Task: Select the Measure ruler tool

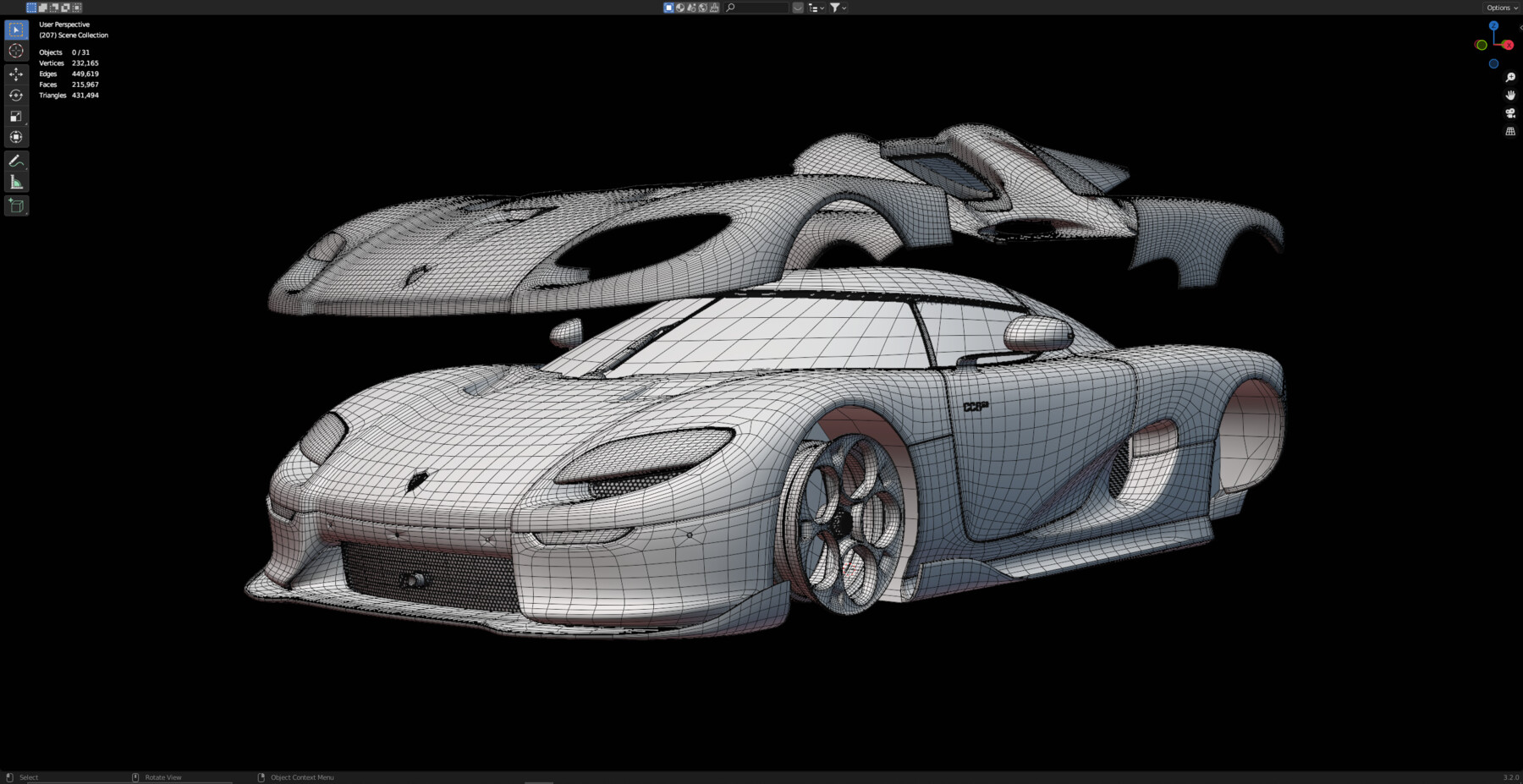Action: (16, 182)
